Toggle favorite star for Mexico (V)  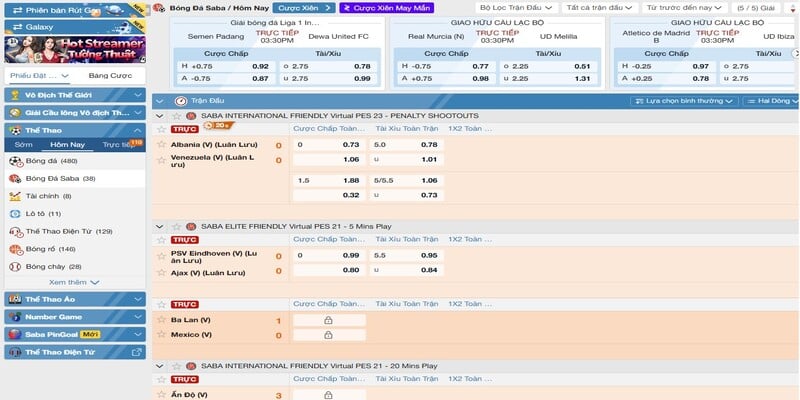[x=160, y=334]
